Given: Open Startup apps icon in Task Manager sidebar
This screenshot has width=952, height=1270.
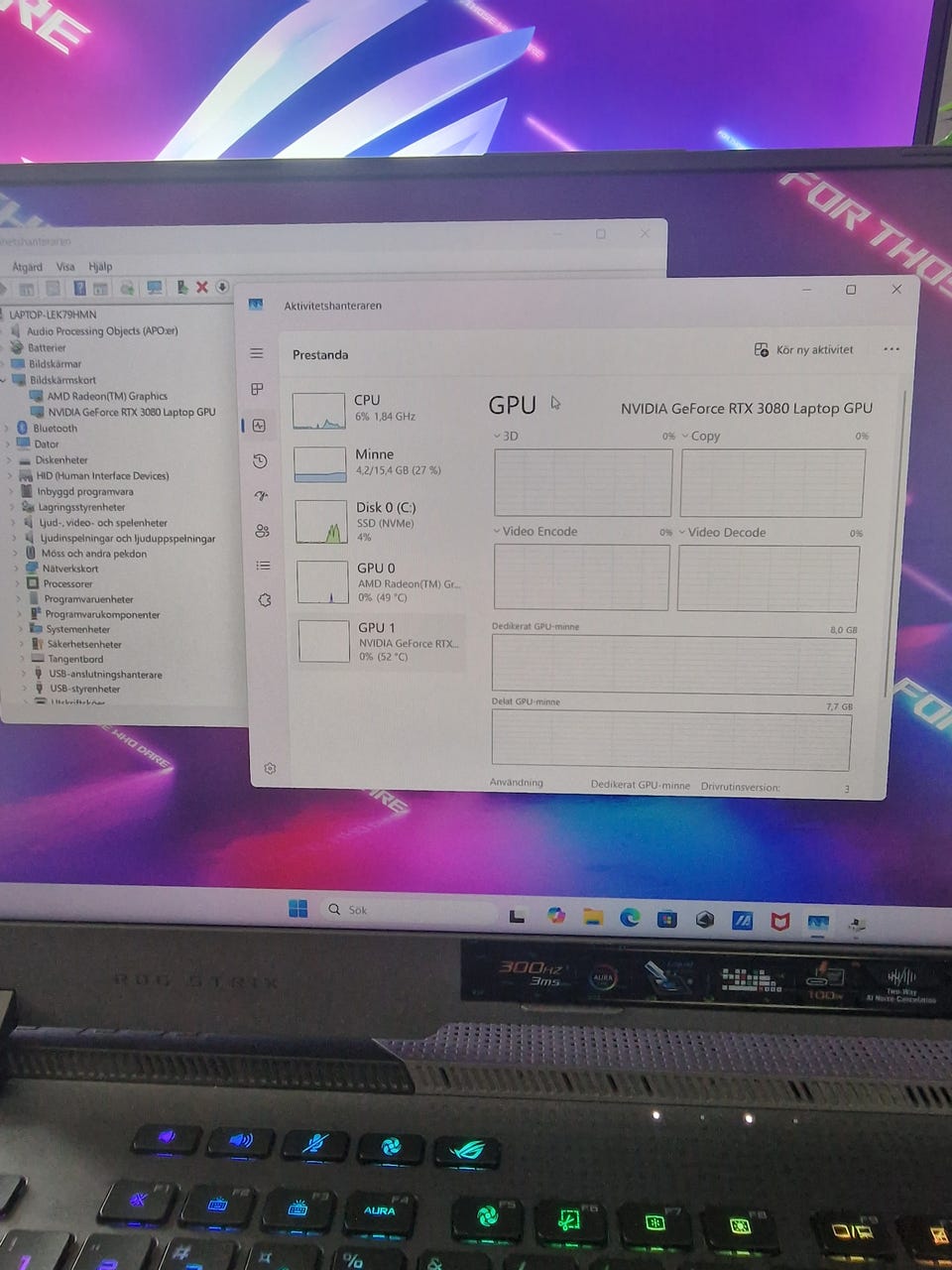Looking at the screenshot, I should tap(261, 495).
